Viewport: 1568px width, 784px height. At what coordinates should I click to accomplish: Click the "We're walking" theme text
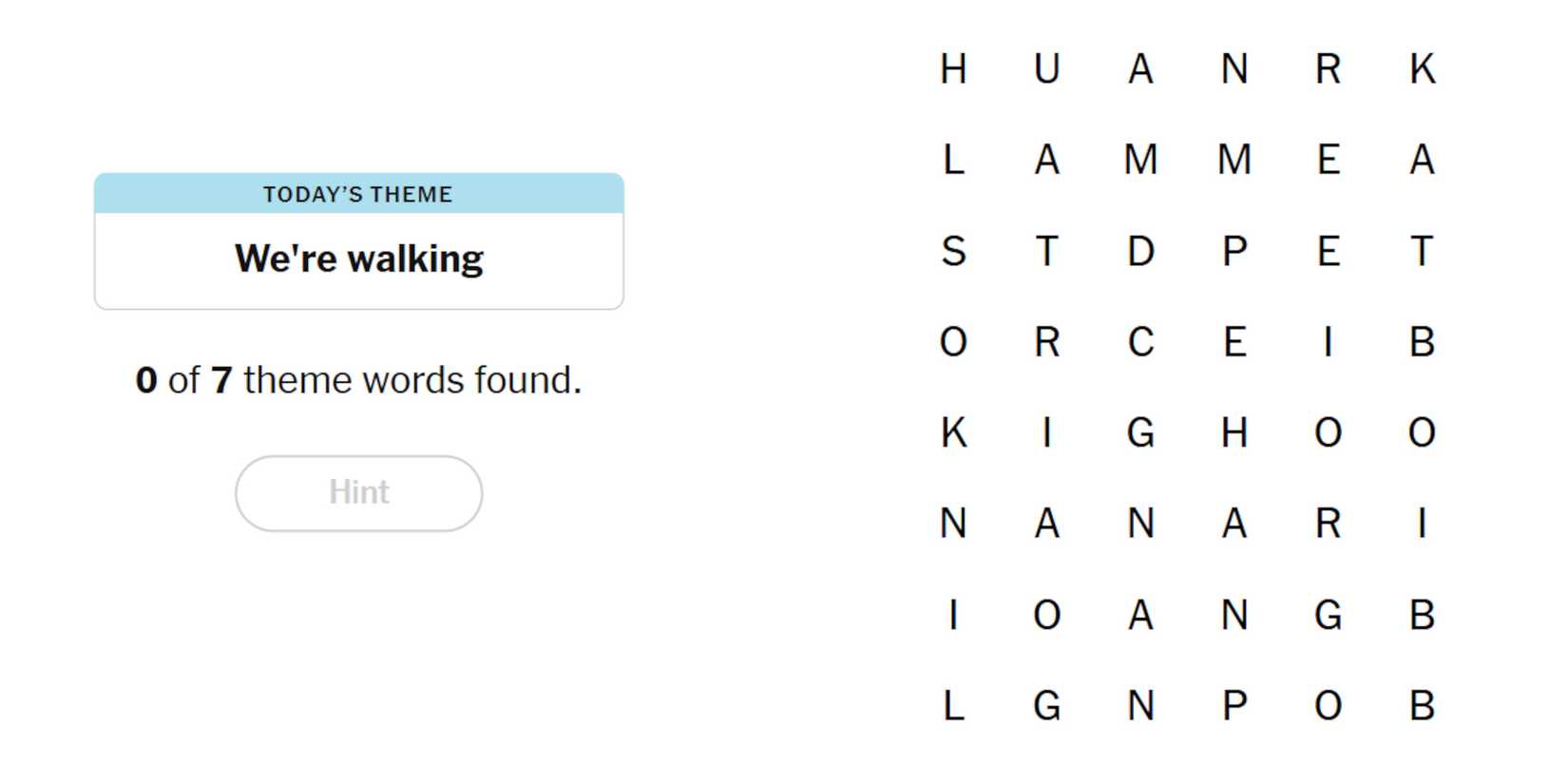tap(358, 258)
